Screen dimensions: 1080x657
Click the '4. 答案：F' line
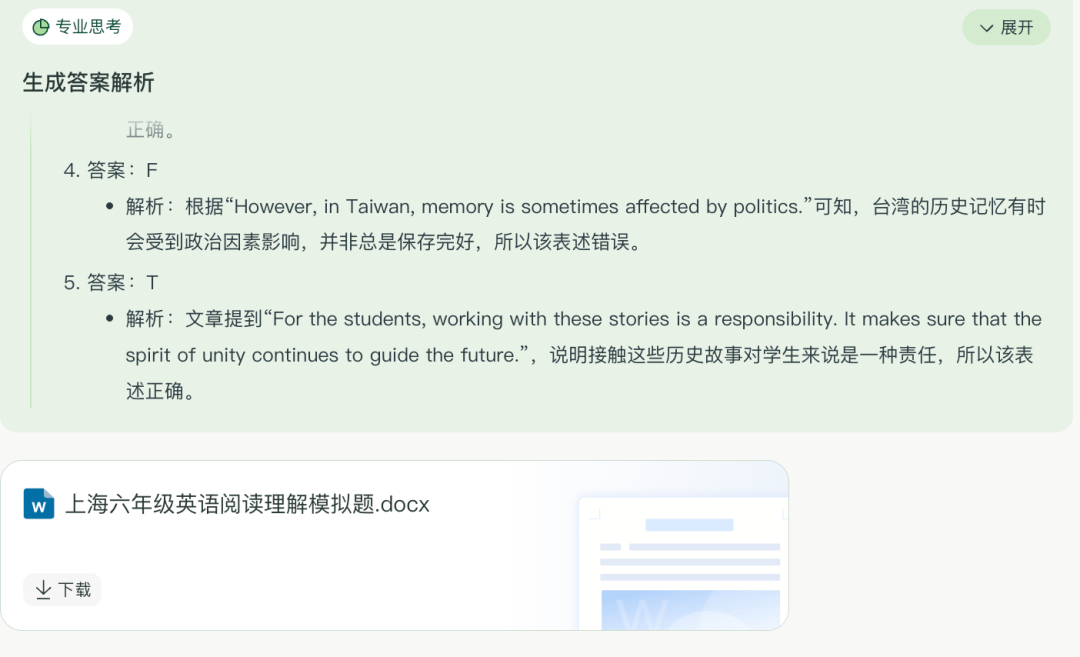111,170
